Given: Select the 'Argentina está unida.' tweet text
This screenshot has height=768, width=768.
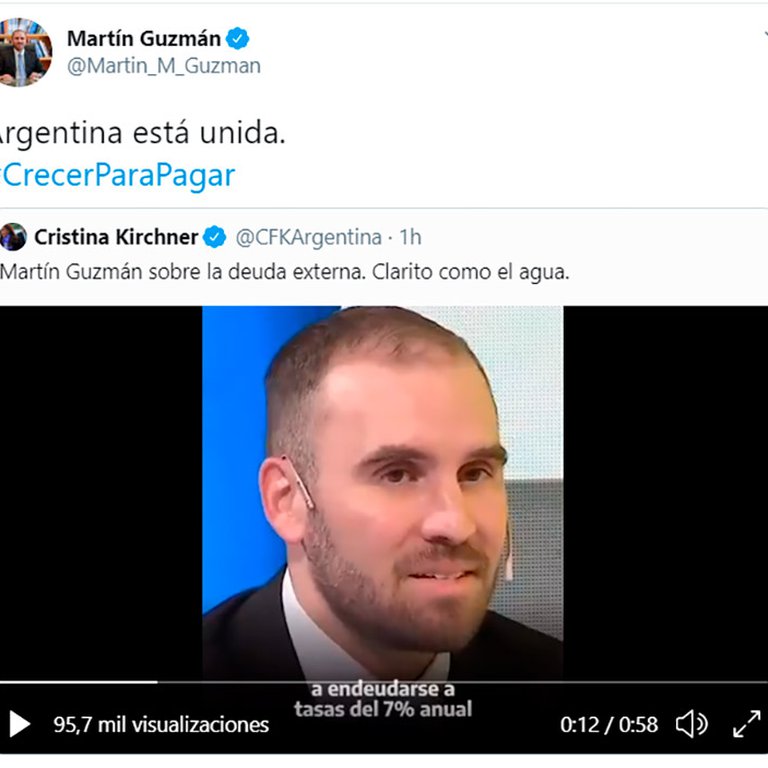Looking at the screenshot, I should pyautogui.click(x=142, y=133).
